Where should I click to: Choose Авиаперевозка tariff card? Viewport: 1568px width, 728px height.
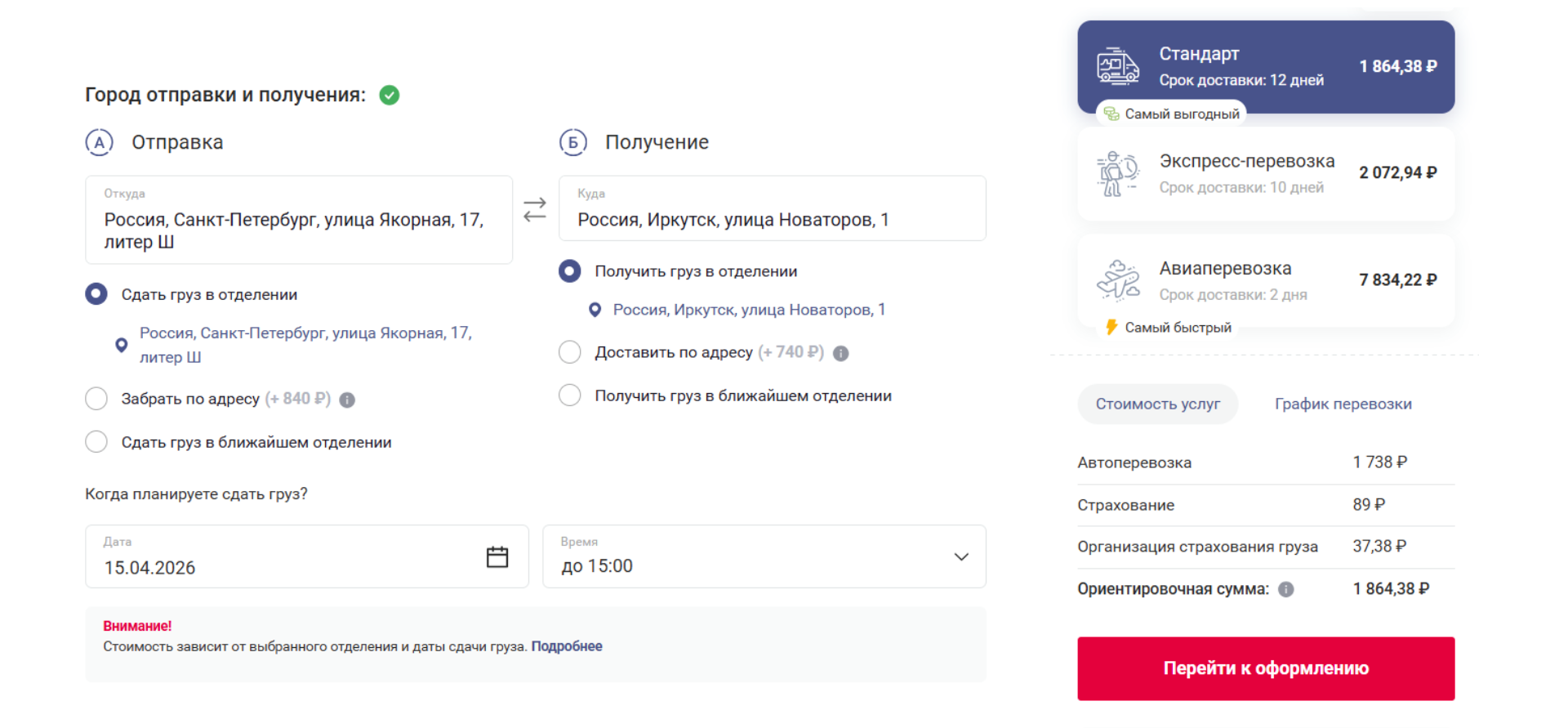(x=1266, y=280)
